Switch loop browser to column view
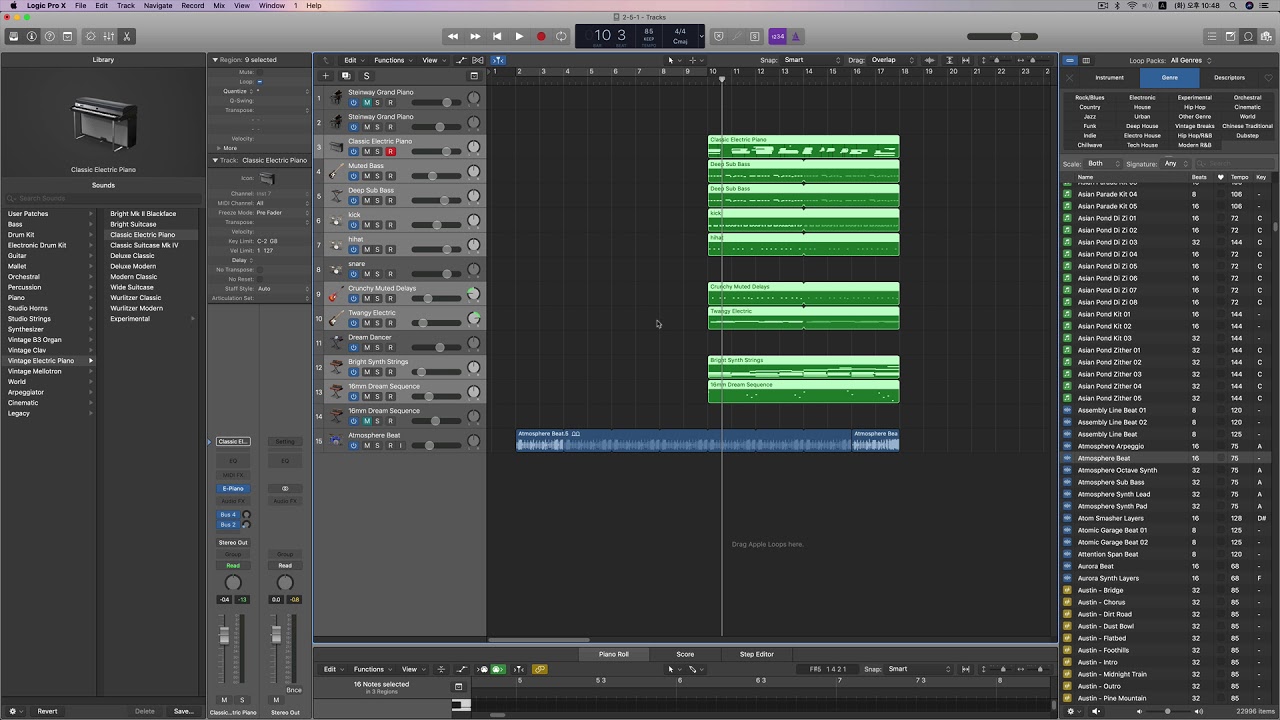The width and height of the screenshot is (1280, 720). pyautogui.click(x=1086, y=61)
